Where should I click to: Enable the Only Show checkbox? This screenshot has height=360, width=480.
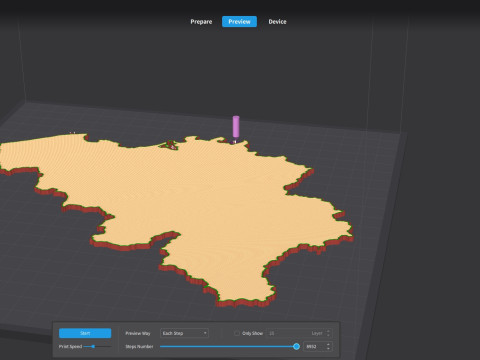pos(237,333)
